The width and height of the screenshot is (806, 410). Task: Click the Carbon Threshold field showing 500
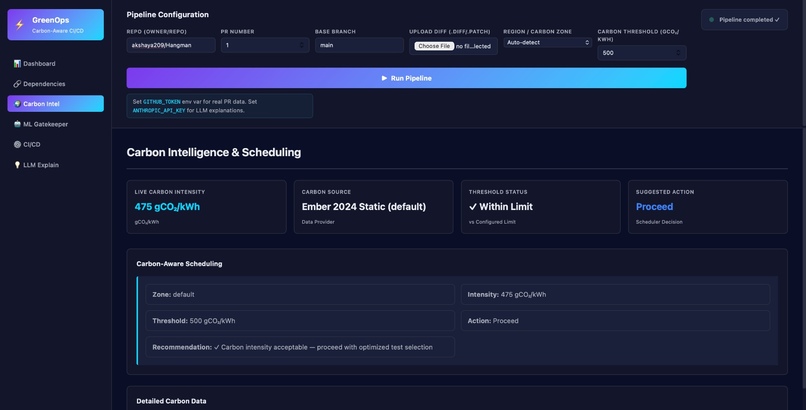[642, 53]
